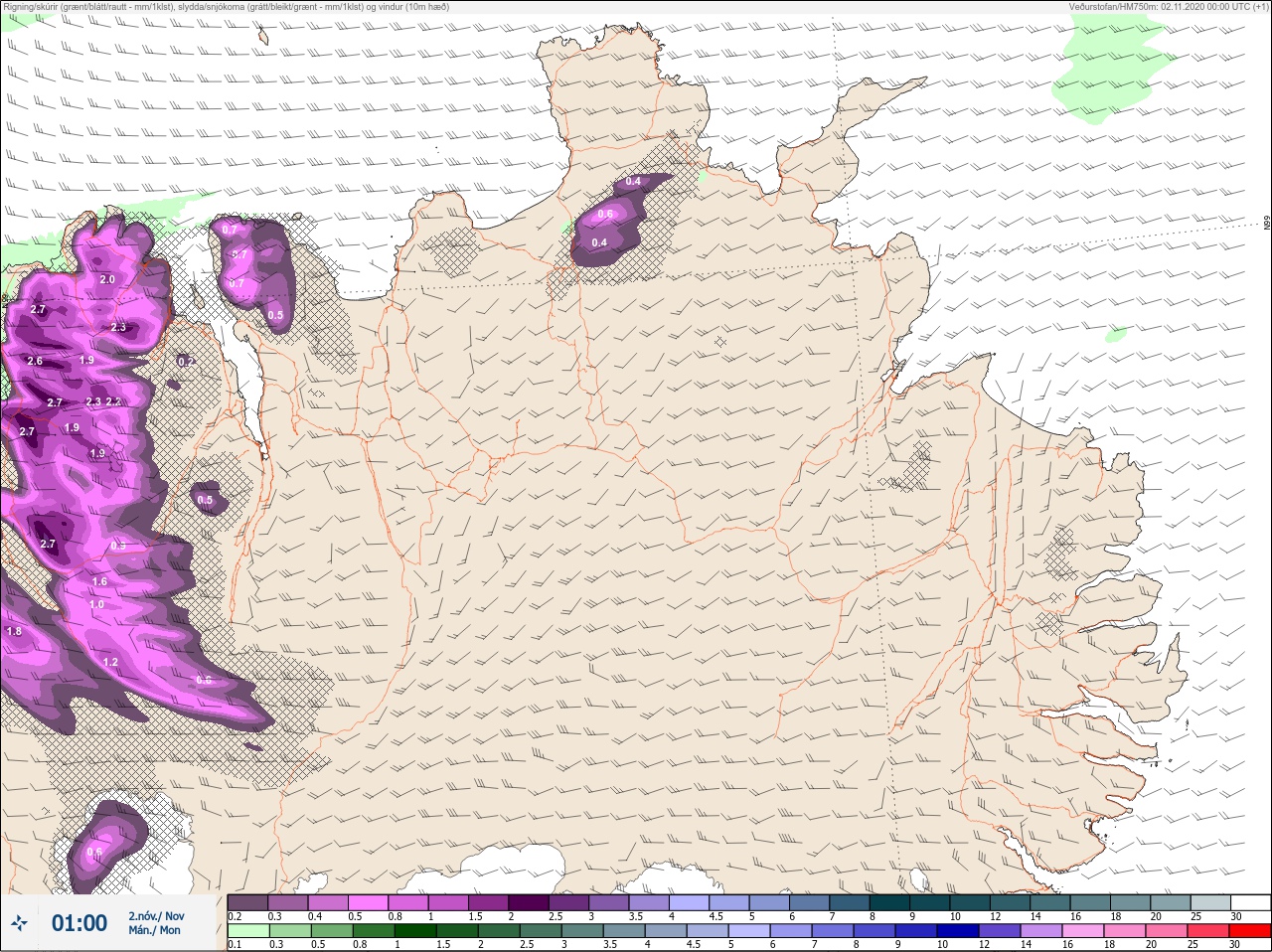The height and width of the screenshot is (952, 1272).
Task: Pick the white top-row swatch above 30
Action: click(1250, 902)
